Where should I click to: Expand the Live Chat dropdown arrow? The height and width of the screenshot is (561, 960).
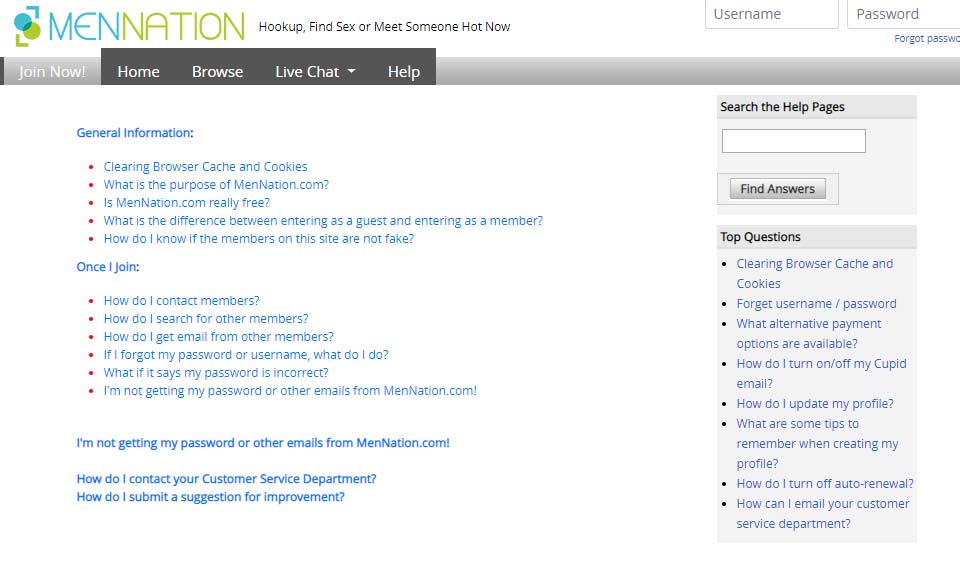coord(352,72)
